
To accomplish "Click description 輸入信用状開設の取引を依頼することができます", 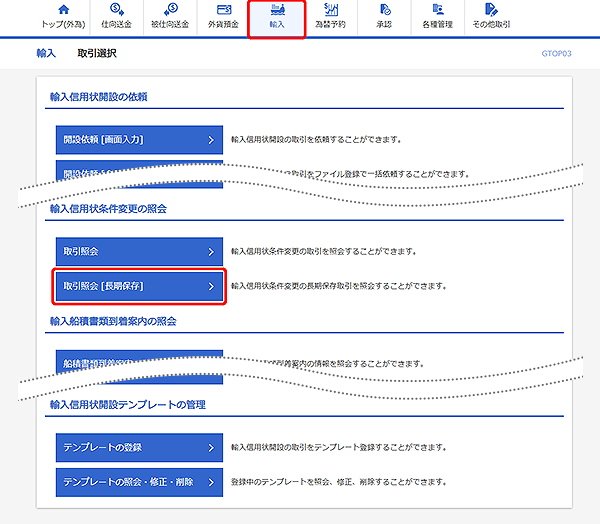I will pyautogui.click(x=316, y=140).
